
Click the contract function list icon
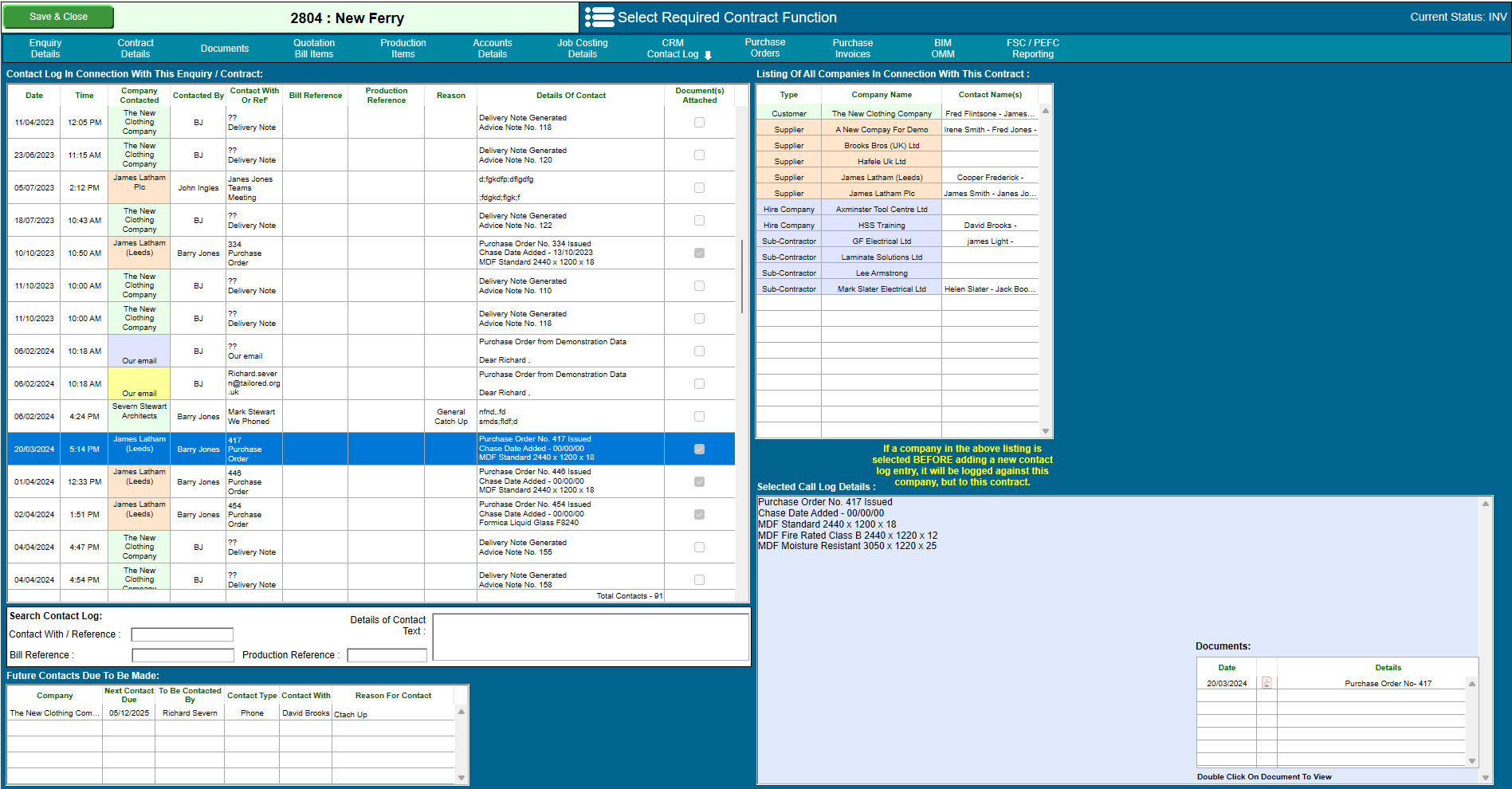pyautogui.click(x=599, y=18)
